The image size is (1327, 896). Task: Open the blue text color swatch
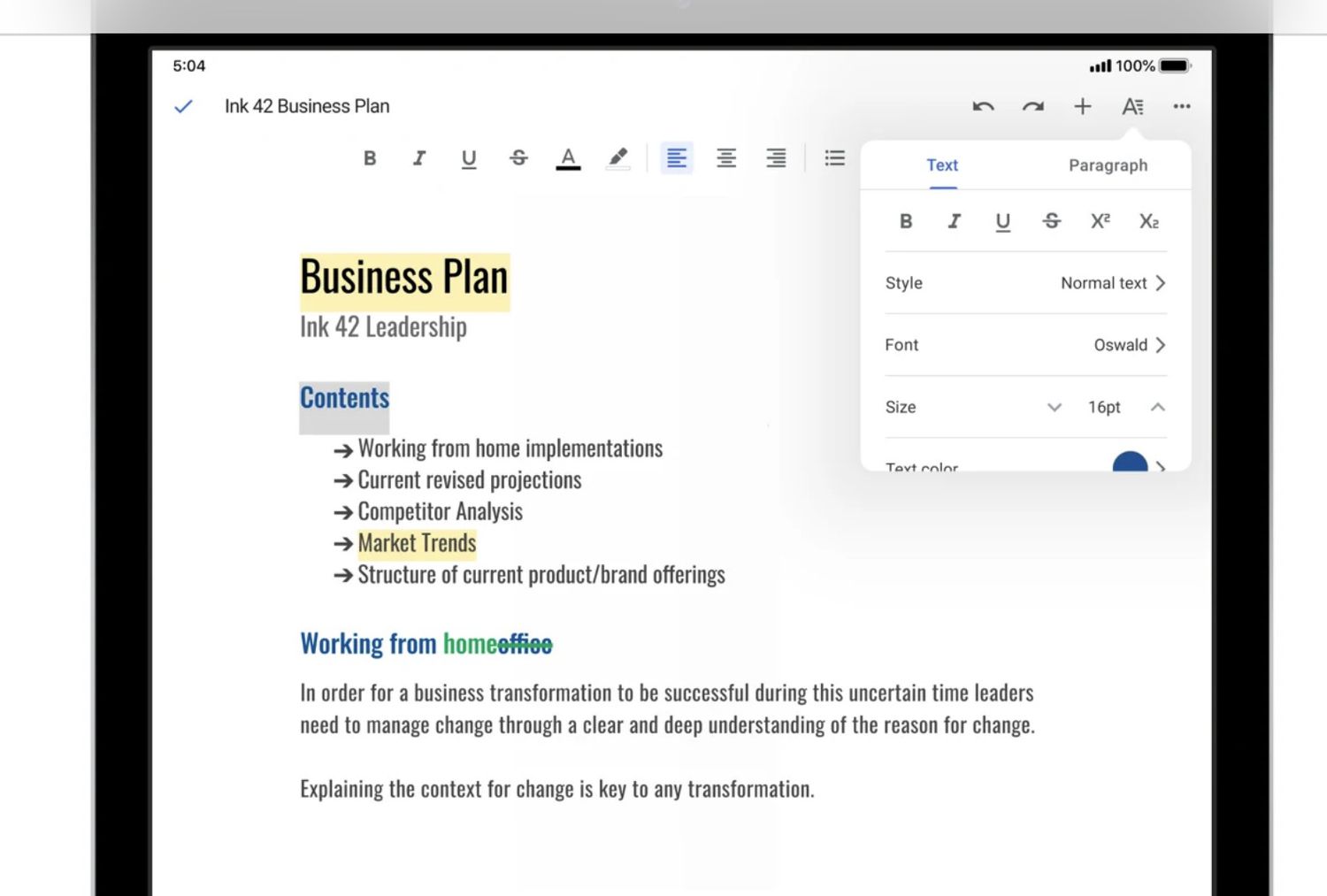[x=1130, y=462]
